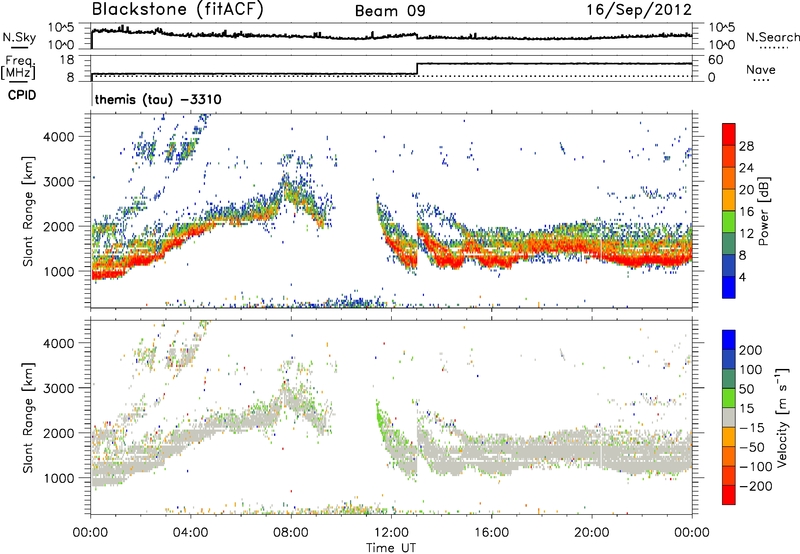The height and width of the screenshot is (554, 800).
Task: Click the '18' tick on frequency axis
Action: [x=66, y=60]
